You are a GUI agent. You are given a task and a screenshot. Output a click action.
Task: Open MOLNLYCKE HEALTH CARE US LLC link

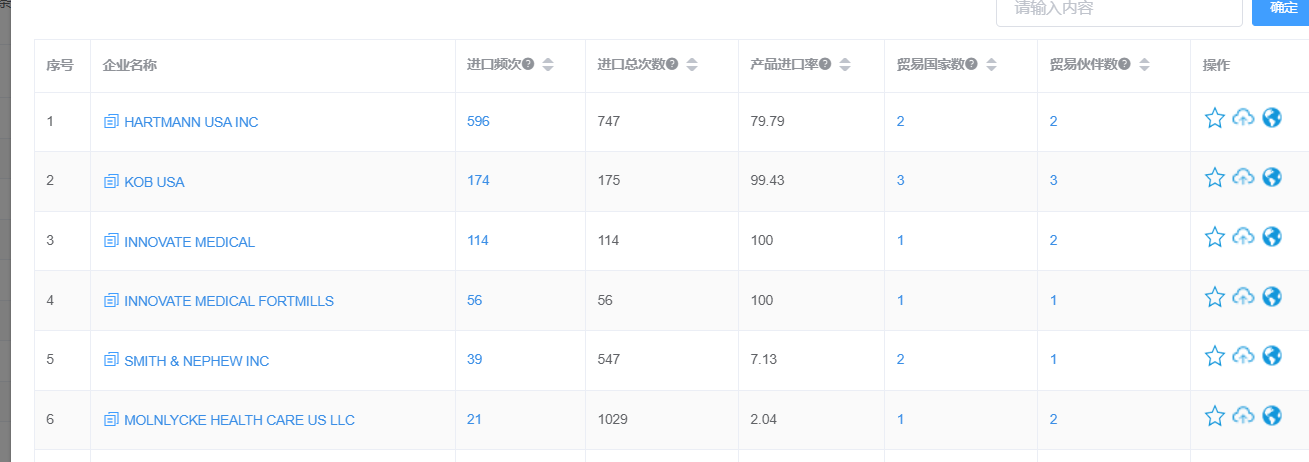[239, 420]
